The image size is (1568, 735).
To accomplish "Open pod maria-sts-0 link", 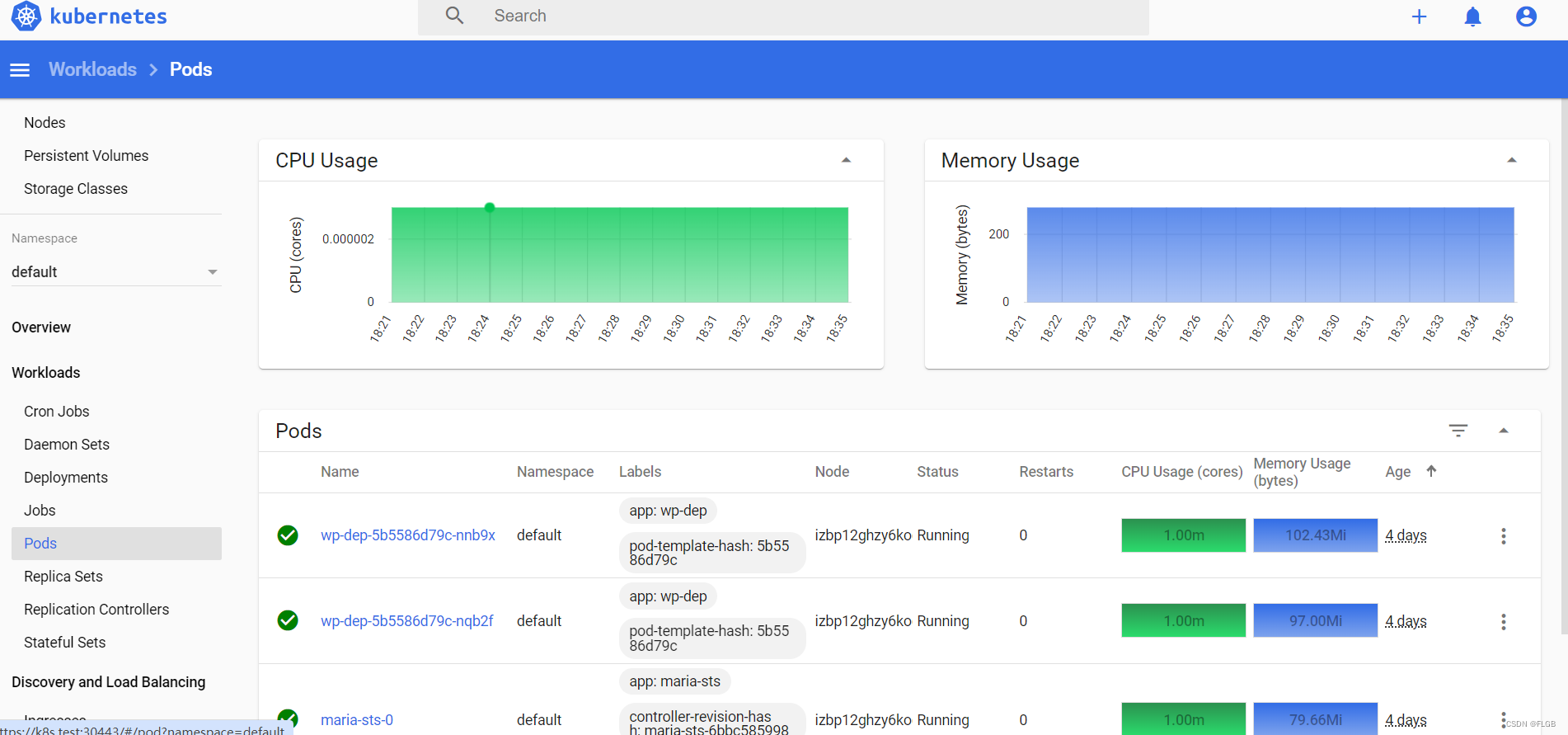I will tap(357, 720).
